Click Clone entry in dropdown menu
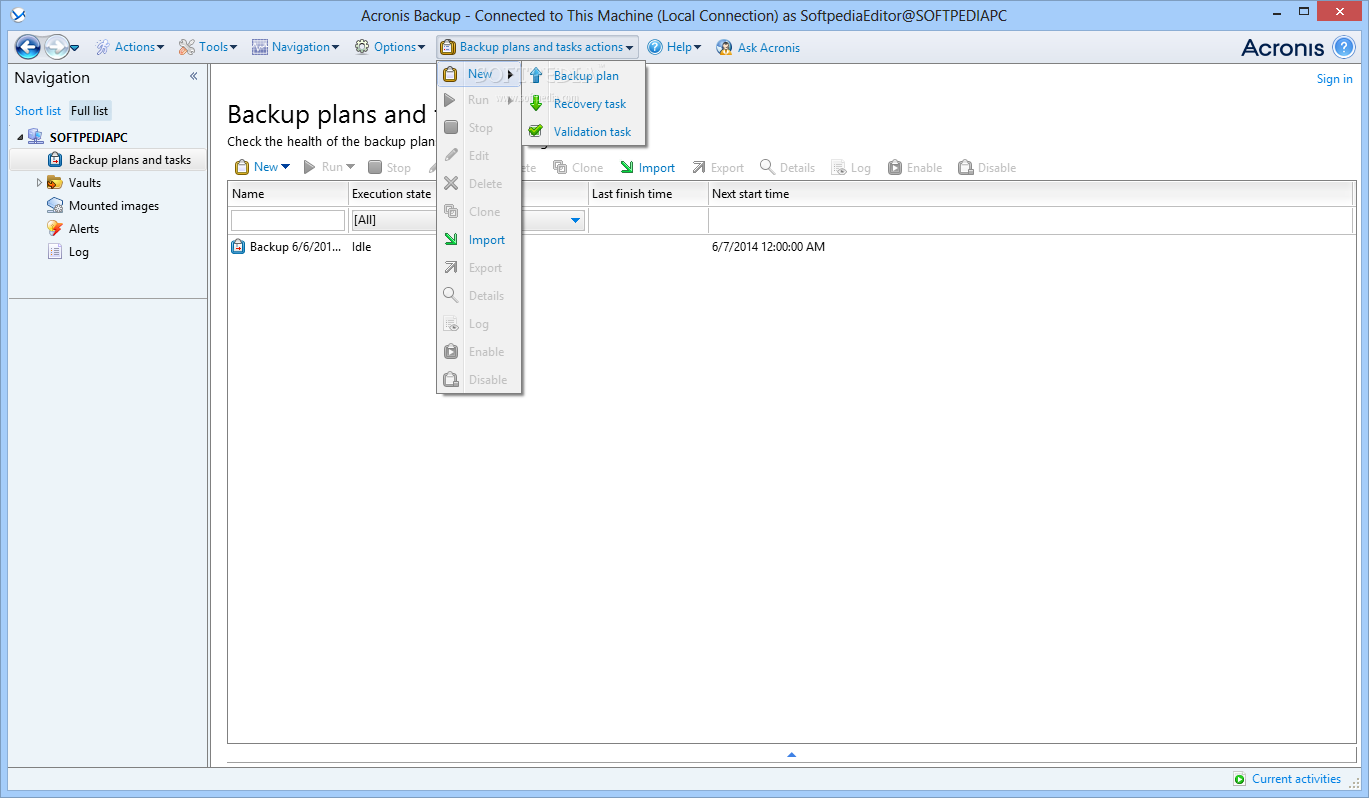 tap(479, 212)
